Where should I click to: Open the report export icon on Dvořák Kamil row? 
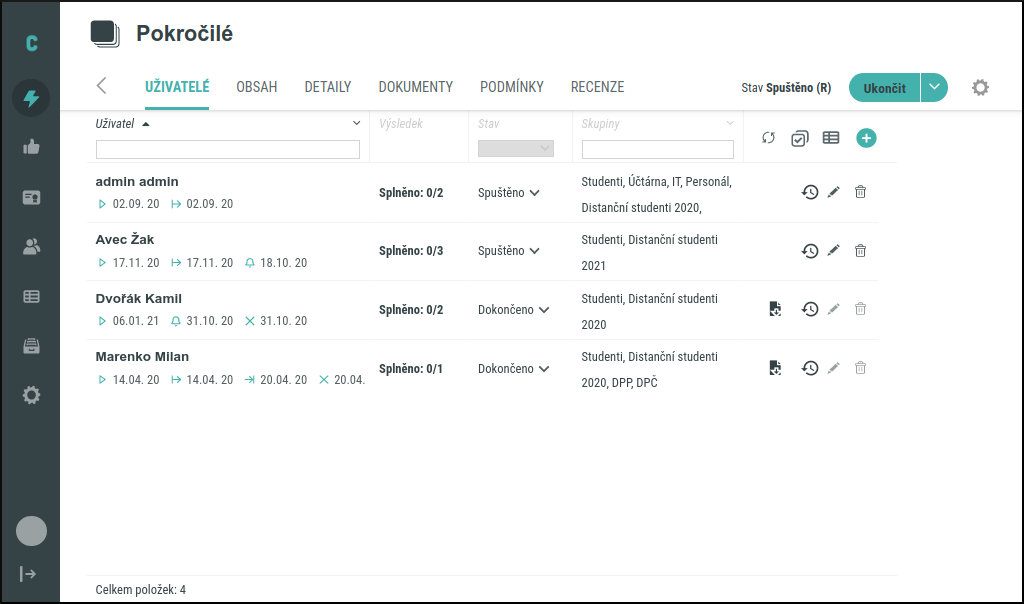(775, 309)
